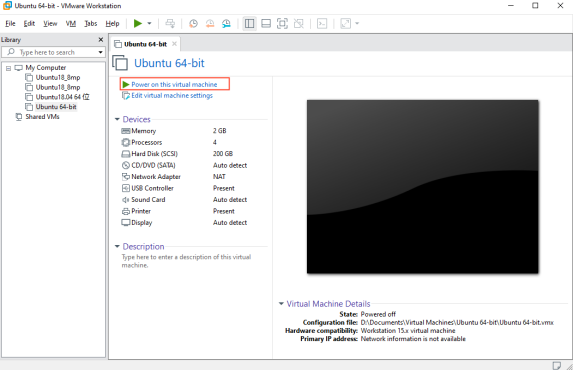Click the Printer device icon

tap(126, 211)
